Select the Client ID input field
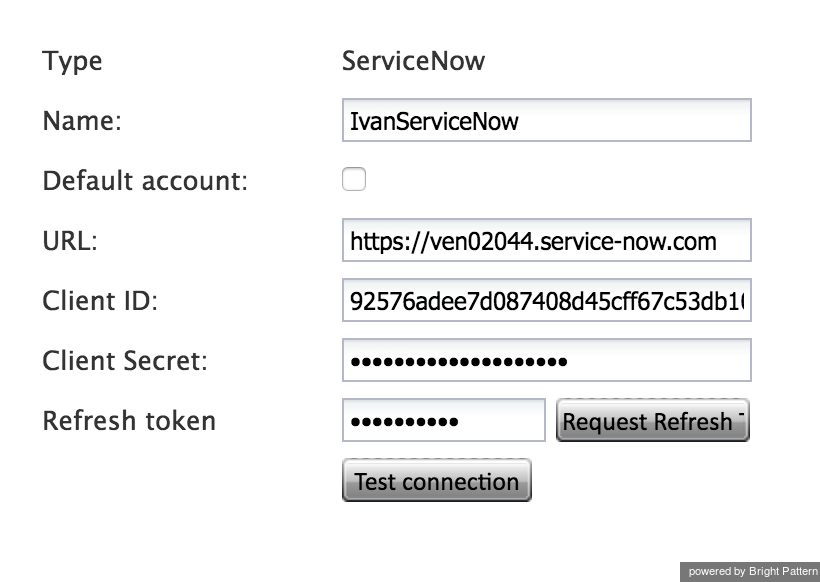The height and width of the screenshot is (582, 820). coord(546,301)
